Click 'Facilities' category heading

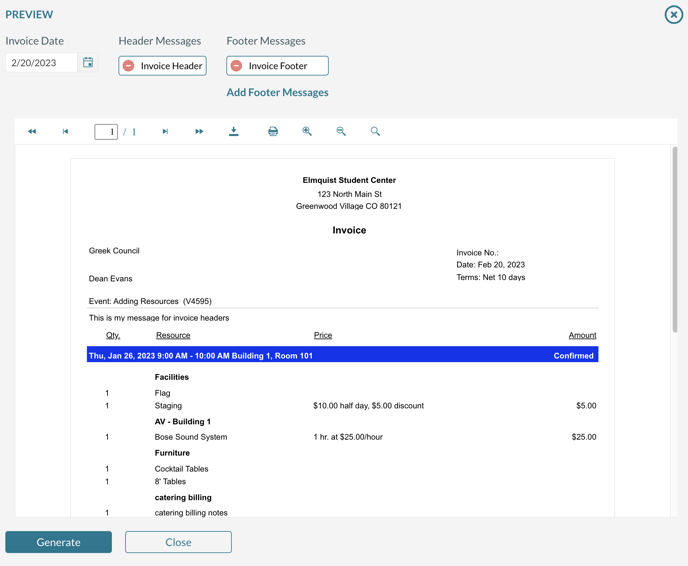point(172,377)
